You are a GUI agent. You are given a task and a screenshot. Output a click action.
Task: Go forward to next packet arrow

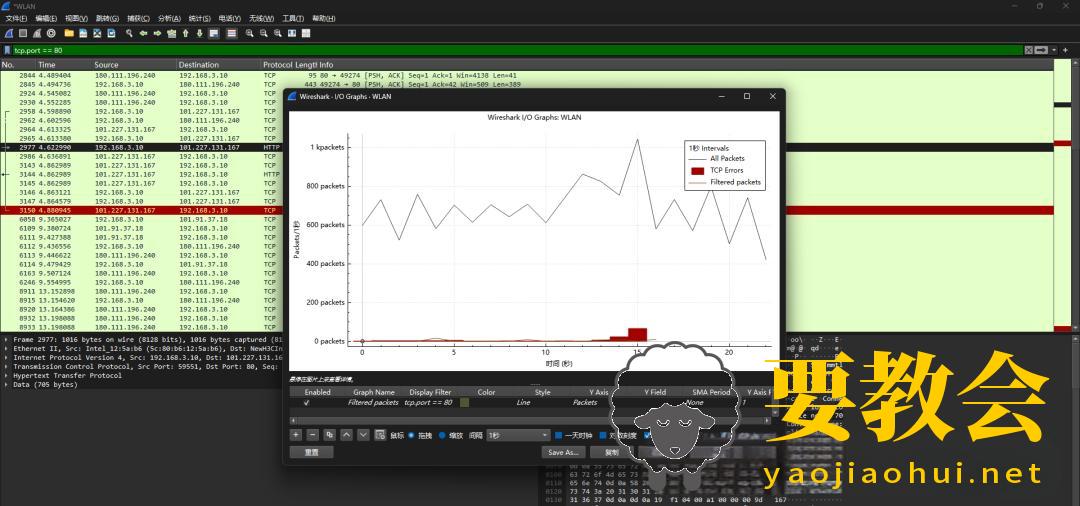157,33
